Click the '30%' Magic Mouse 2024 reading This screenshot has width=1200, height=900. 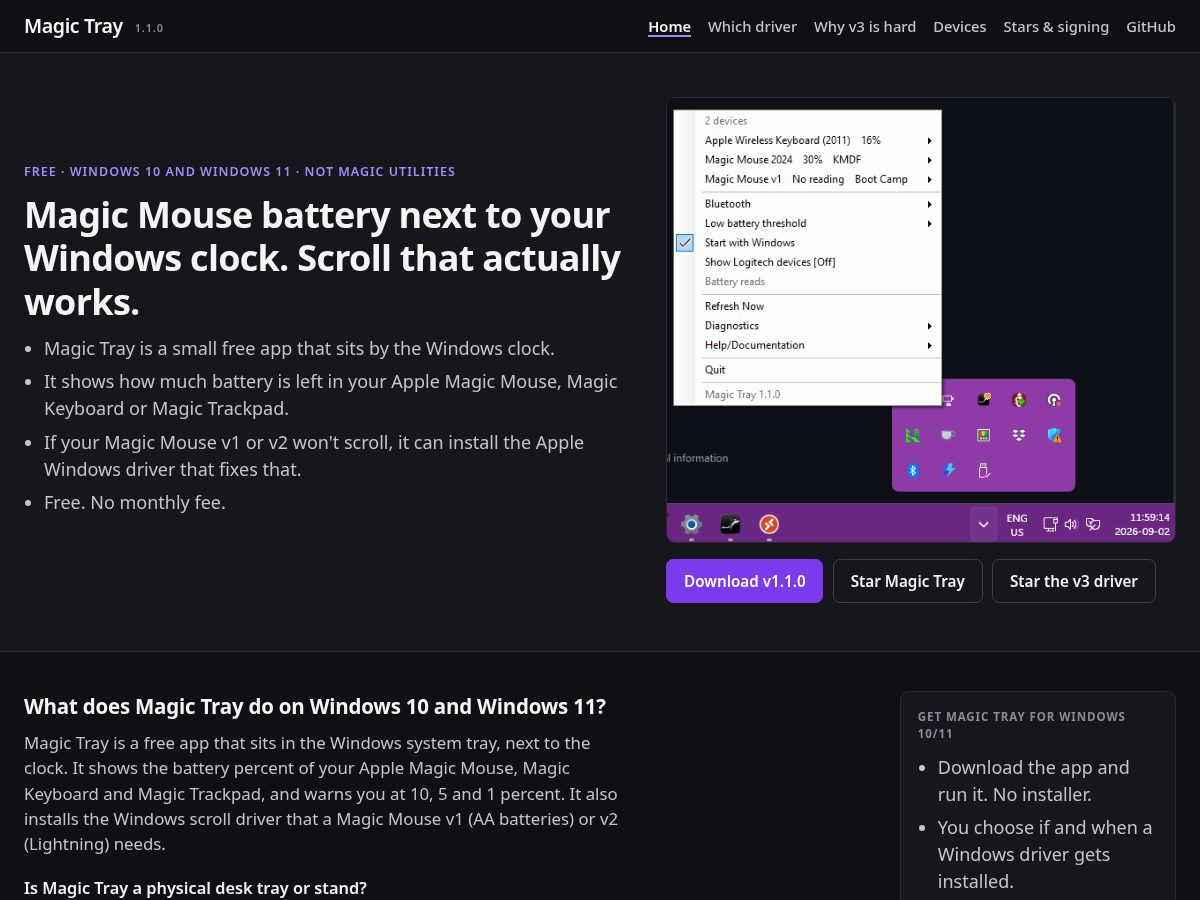click(x=812, y=160)
